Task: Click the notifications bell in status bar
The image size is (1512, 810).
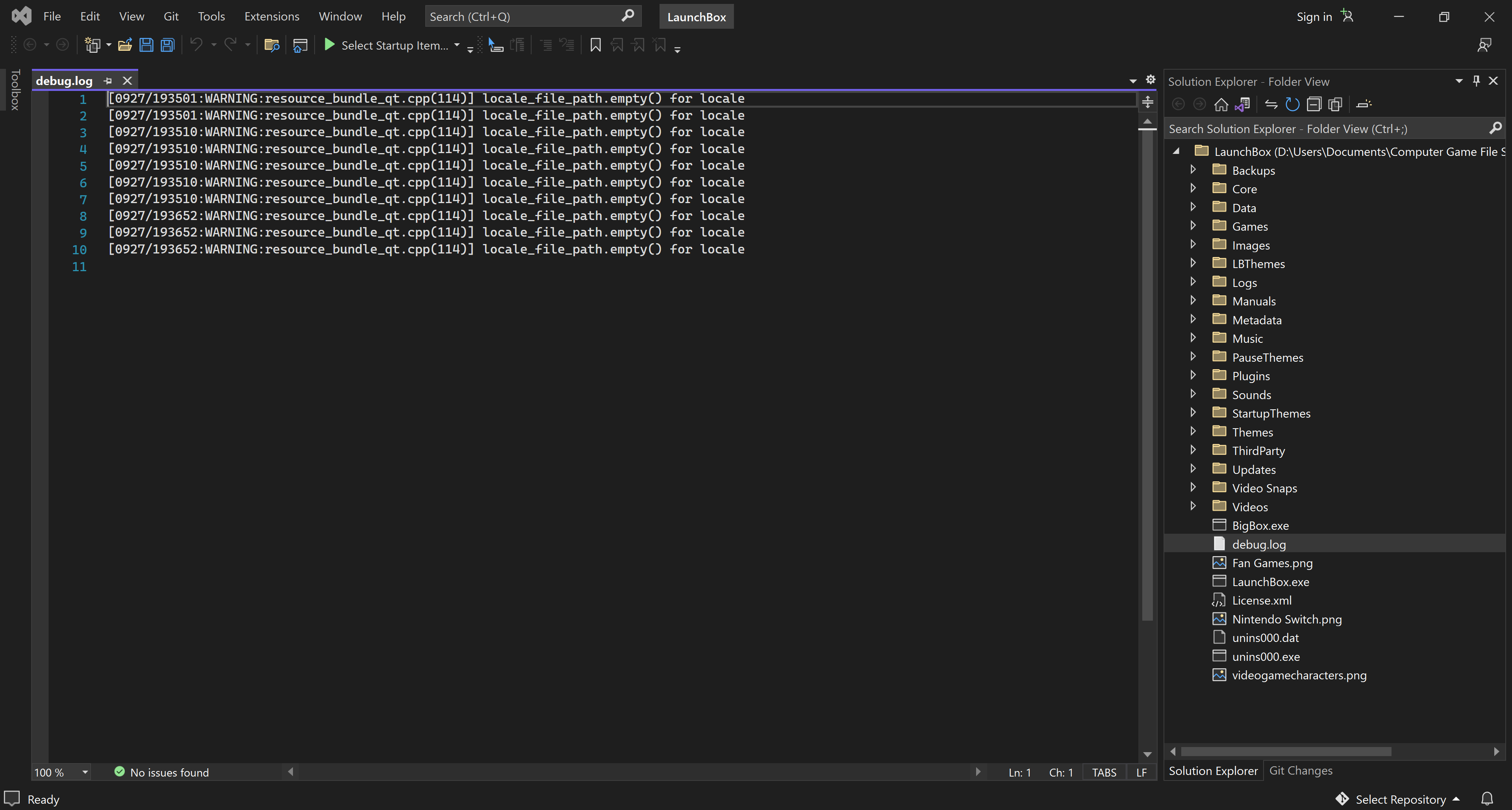Action: point(1487,798)
